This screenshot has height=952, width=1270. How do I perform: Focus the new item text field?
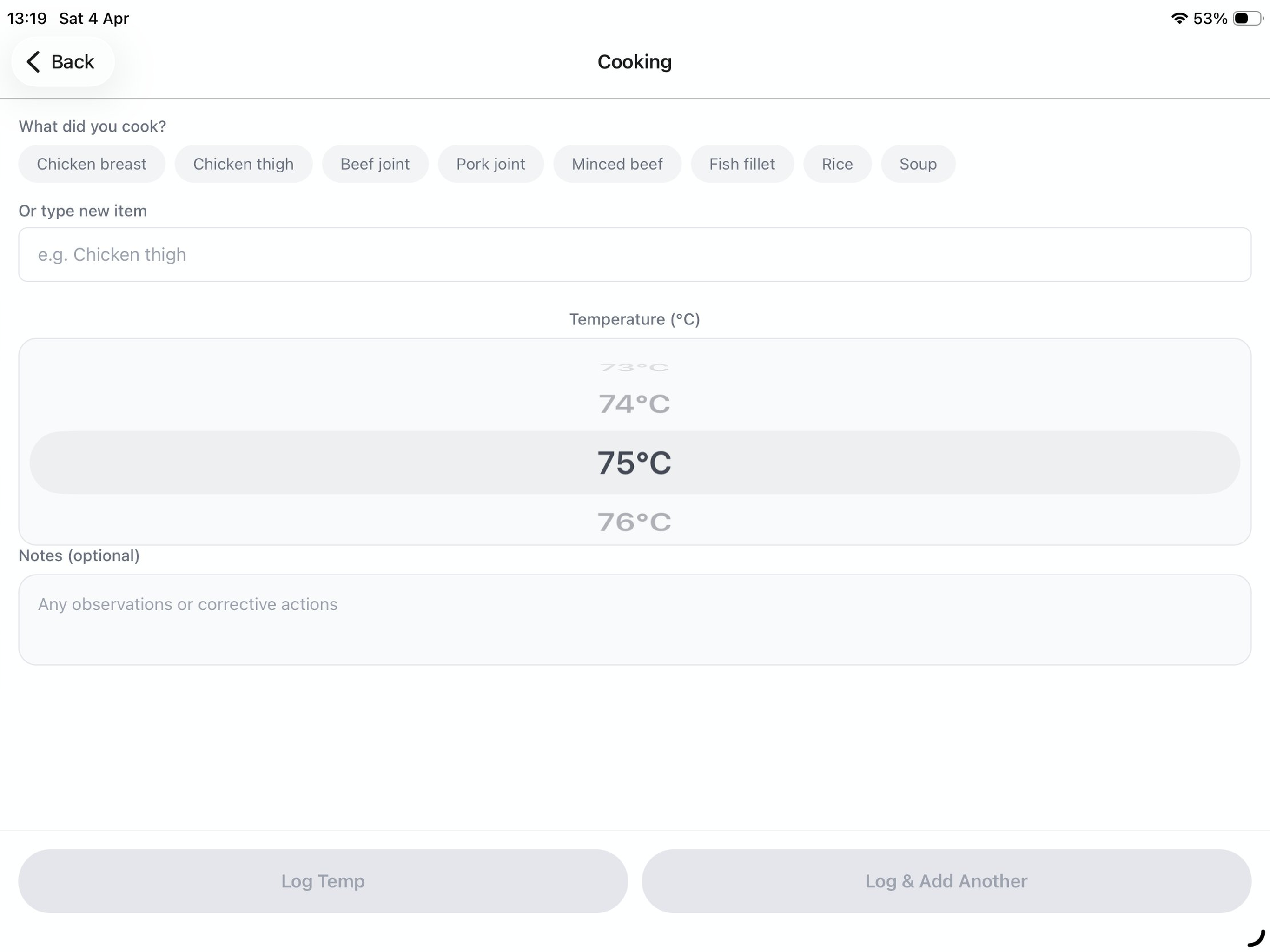pos(635,254)
